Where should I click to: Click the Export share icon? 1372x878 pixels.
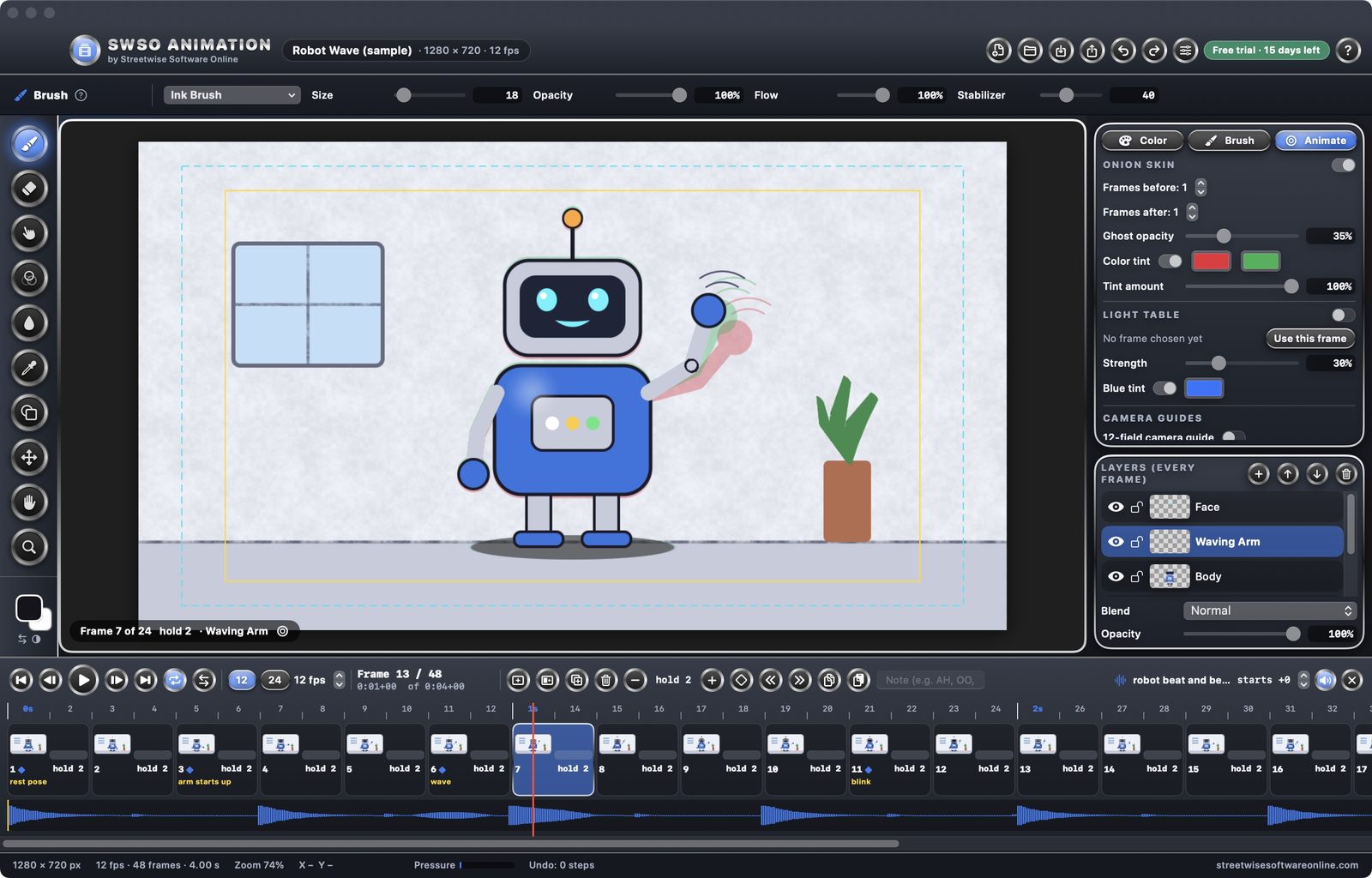1092,51
